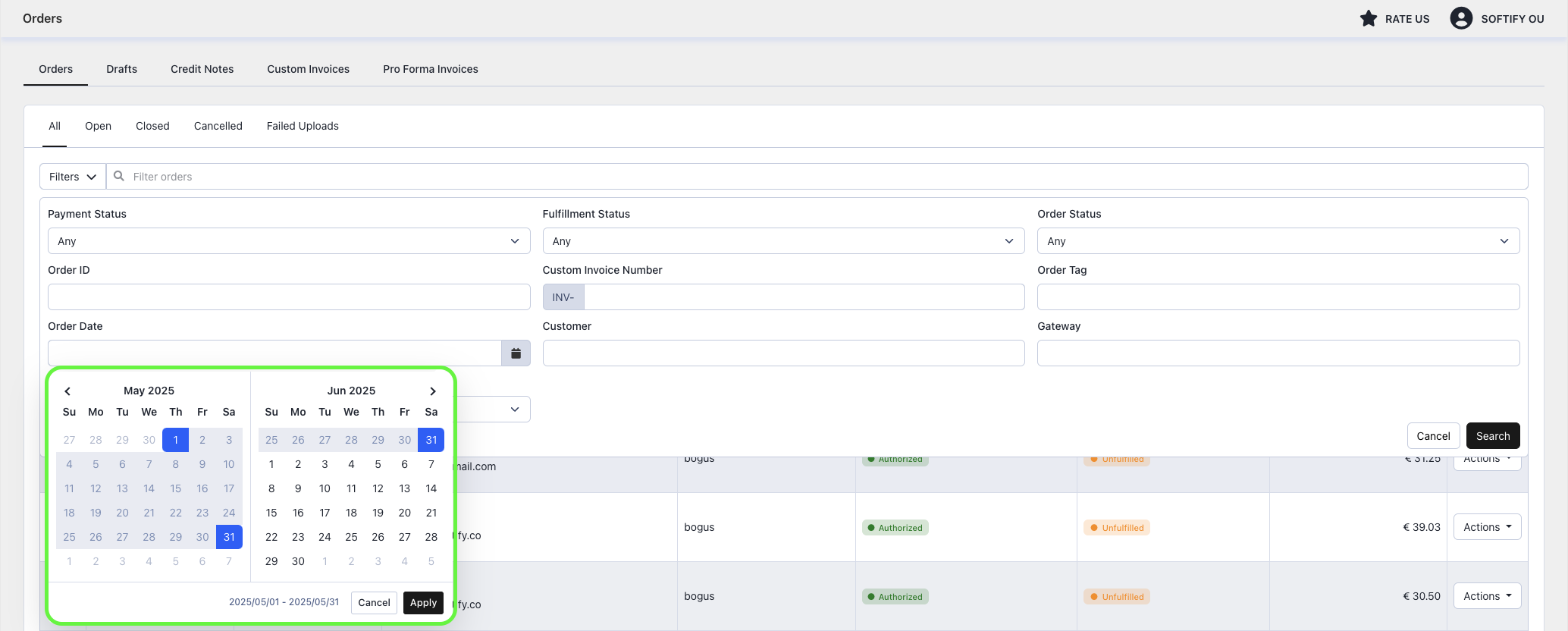The width and height of the screenshot is (1568, 631).
Task: Select June 15 in the calendar
Action: point(271,513)
